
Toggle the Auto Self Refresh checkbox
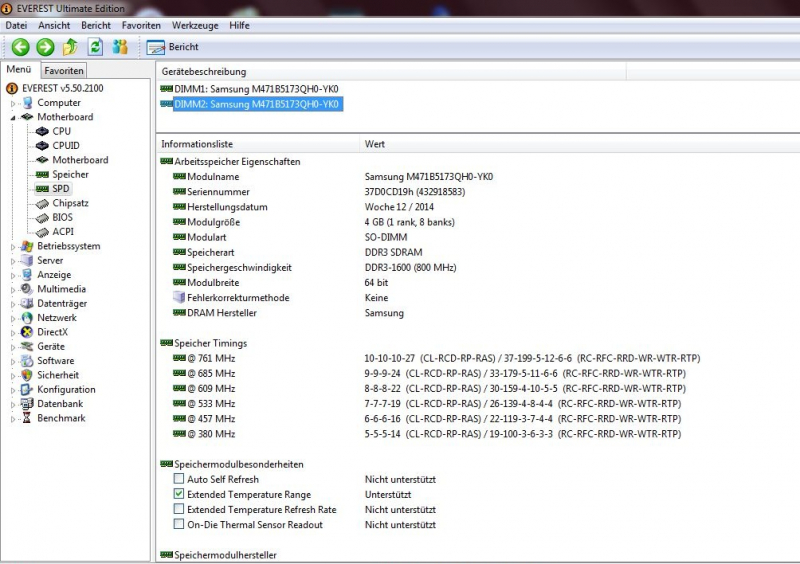coord(179,479)
